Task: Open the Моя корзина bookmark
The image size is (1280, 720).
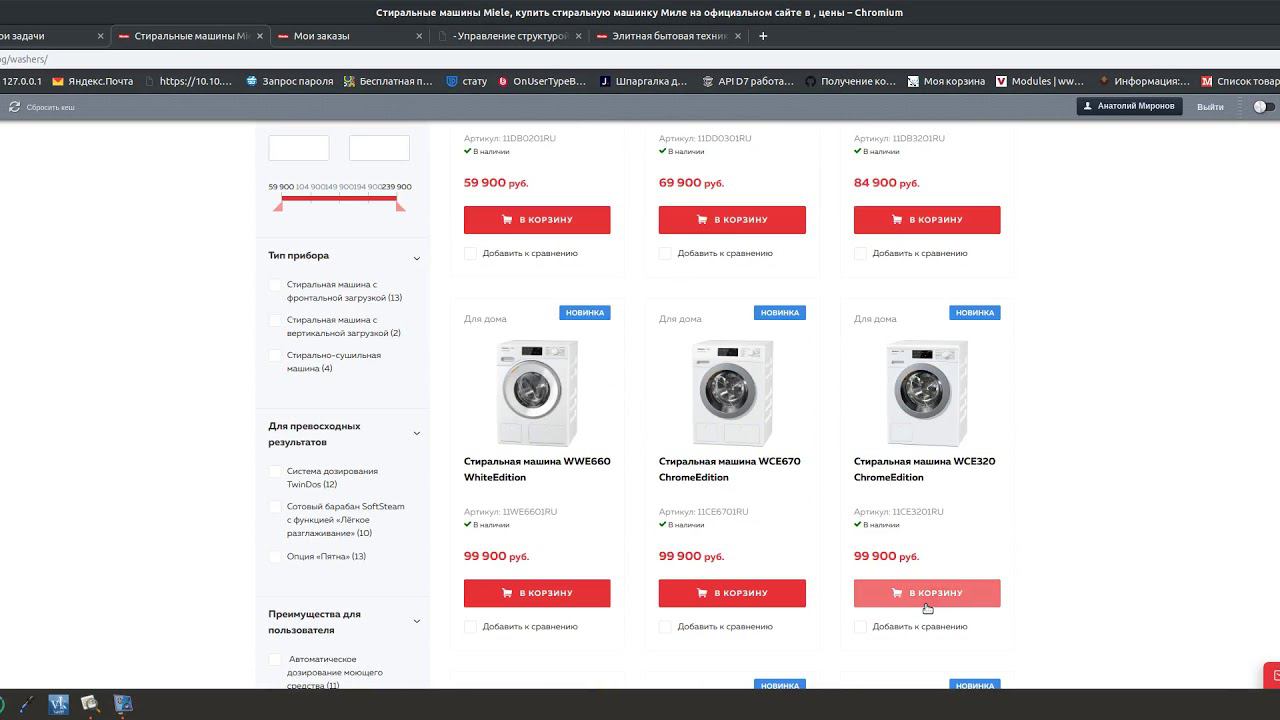Action: tap(946, 81)
